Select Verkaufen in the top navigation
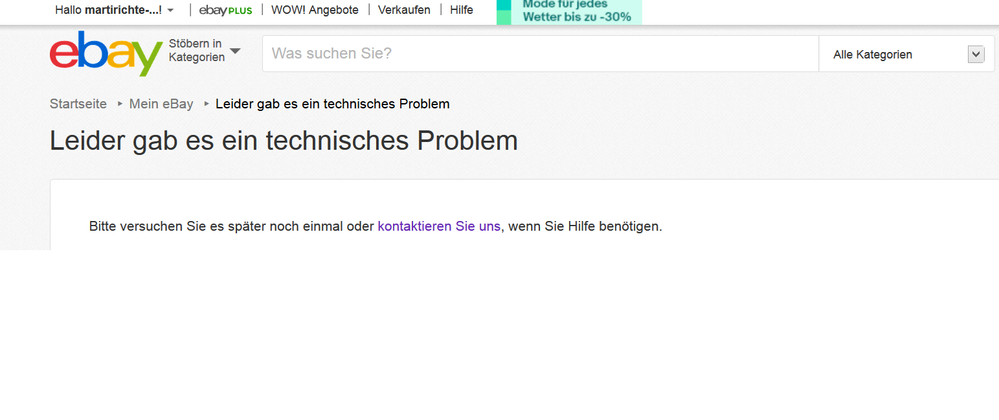The height and width of the screenshot is (420, 999). 404,10
